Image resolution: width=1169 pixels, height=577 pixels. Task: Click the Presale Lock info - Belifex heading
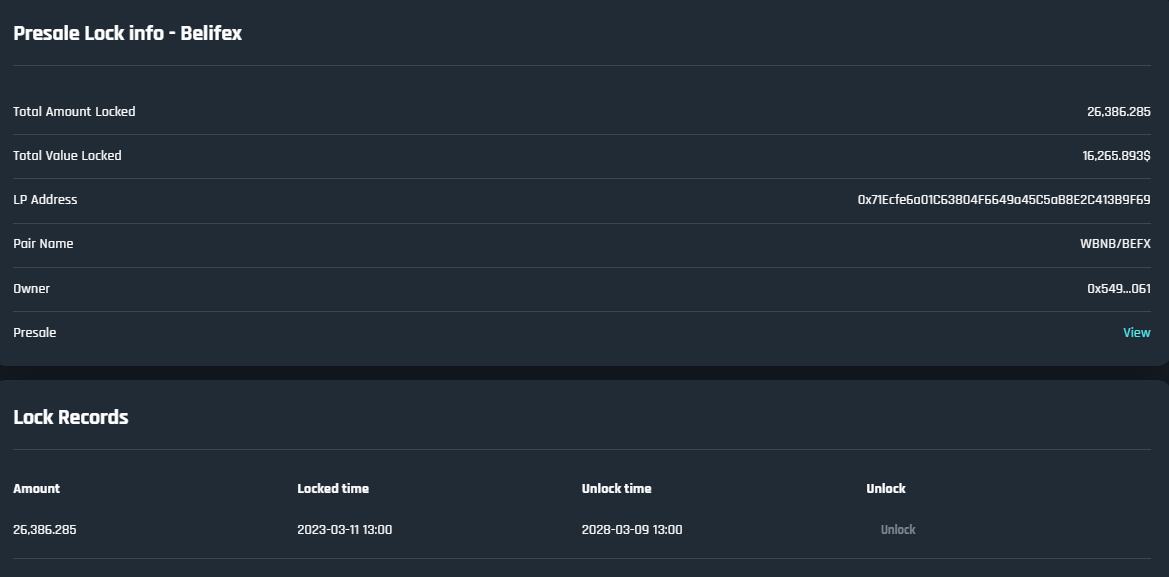(127, 33)
